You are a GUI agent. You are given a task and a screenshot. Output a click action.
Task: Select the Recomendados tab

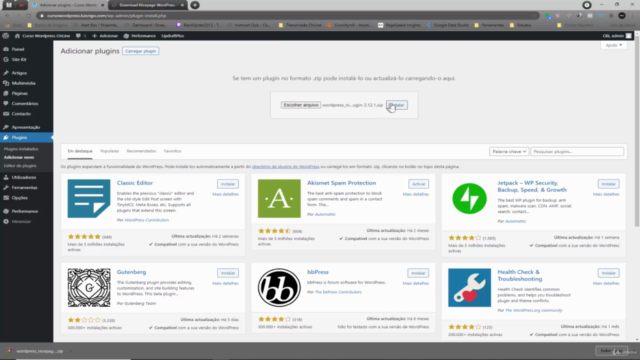coord(141,151)
